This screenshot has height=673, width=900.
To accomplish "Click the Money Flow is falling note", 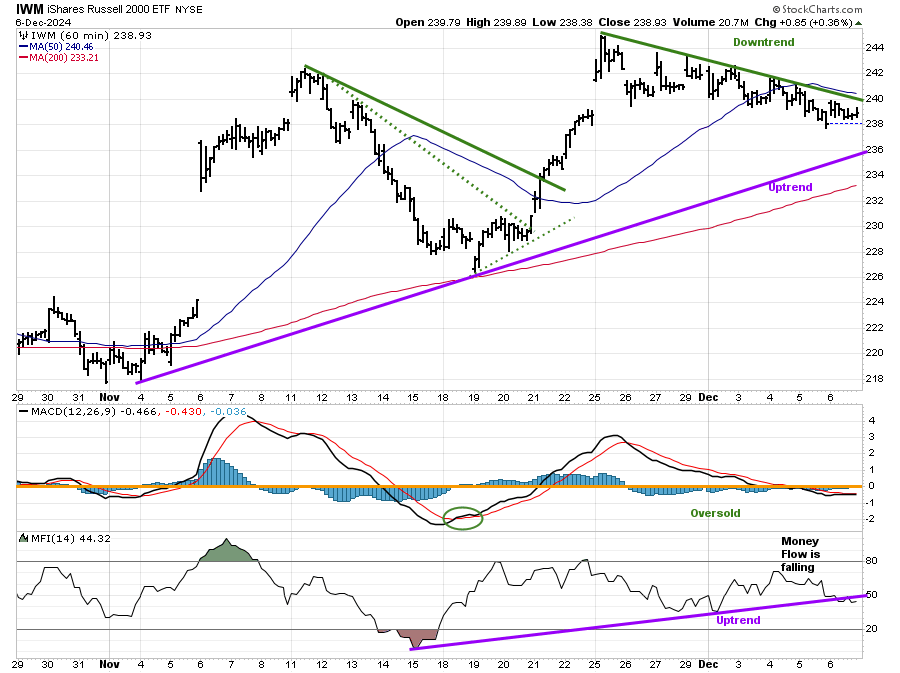I will 800,554.
